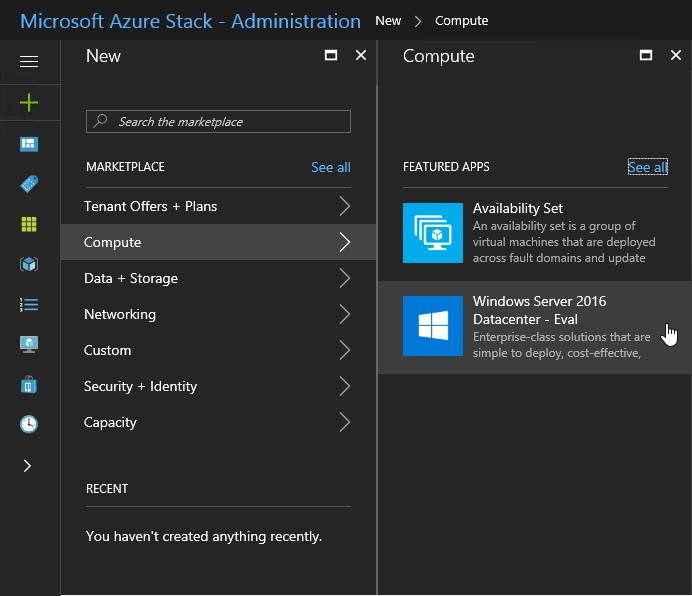Screen dimensions: 692x596
Task: Click the chevron beside Networking
Action: (345, 314)
